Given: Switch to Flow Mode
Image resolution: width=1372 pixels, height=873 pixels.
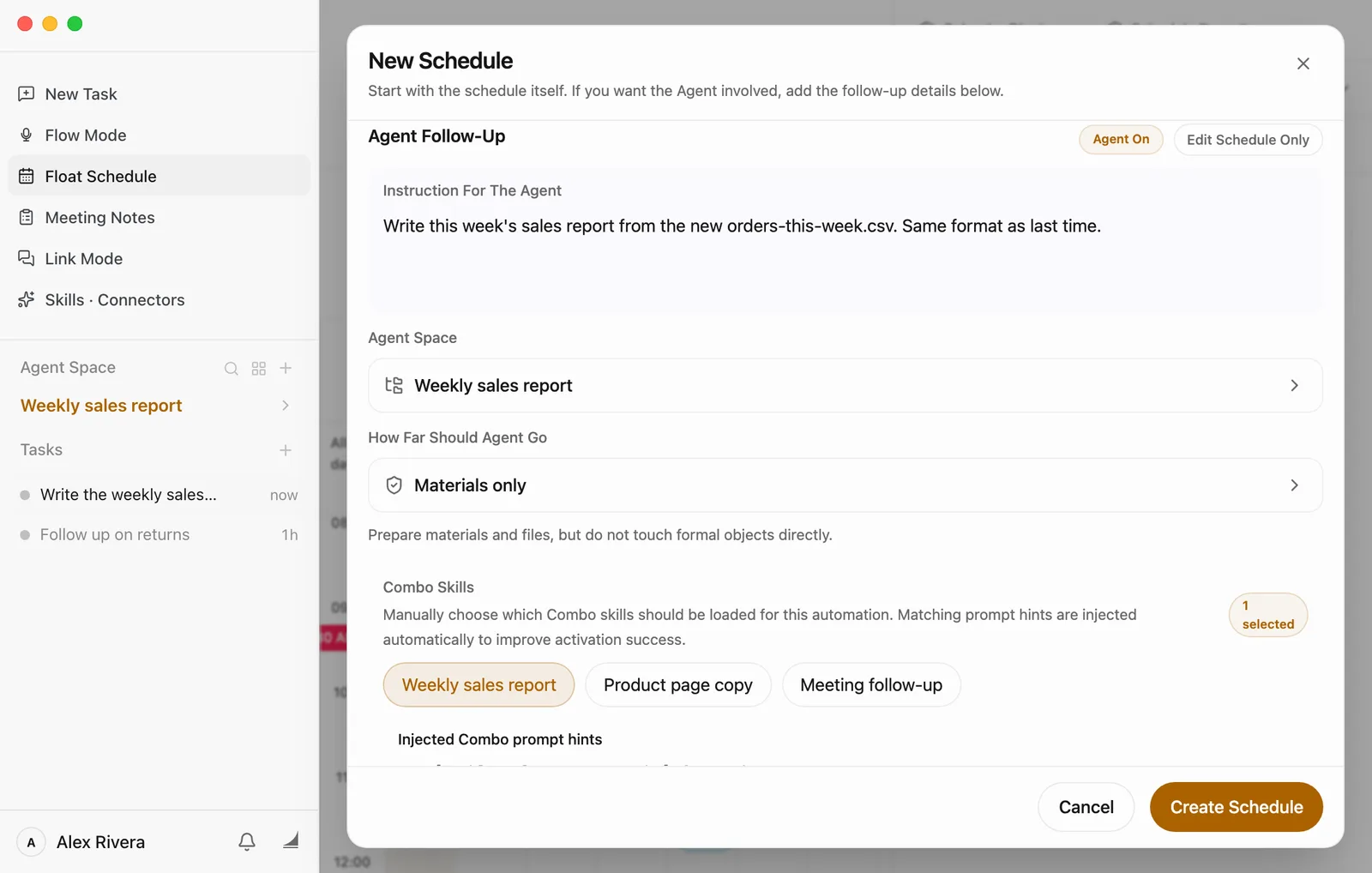Looking at the screenshot, I should pyautogui.click(x=159, y=135).
